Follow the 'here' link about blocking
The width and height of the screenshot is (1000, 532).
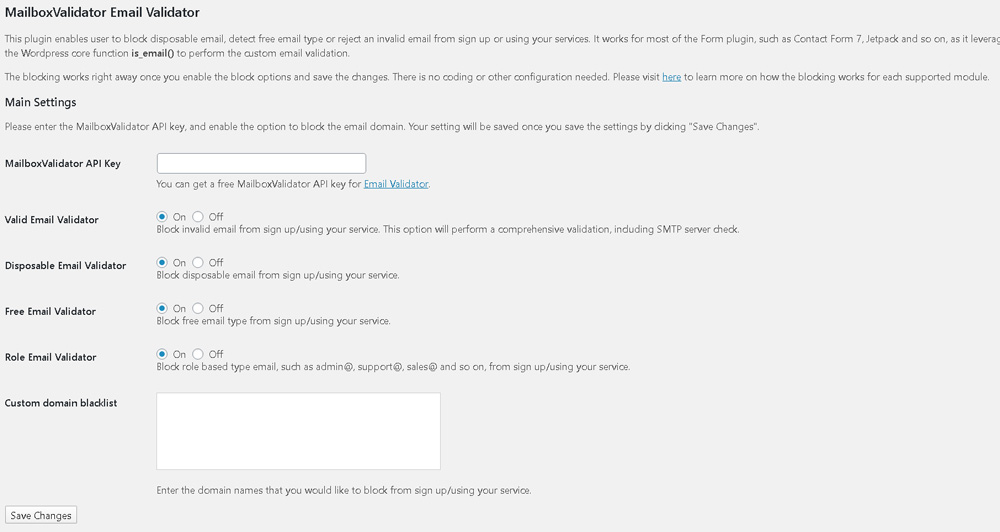point(672,77)
